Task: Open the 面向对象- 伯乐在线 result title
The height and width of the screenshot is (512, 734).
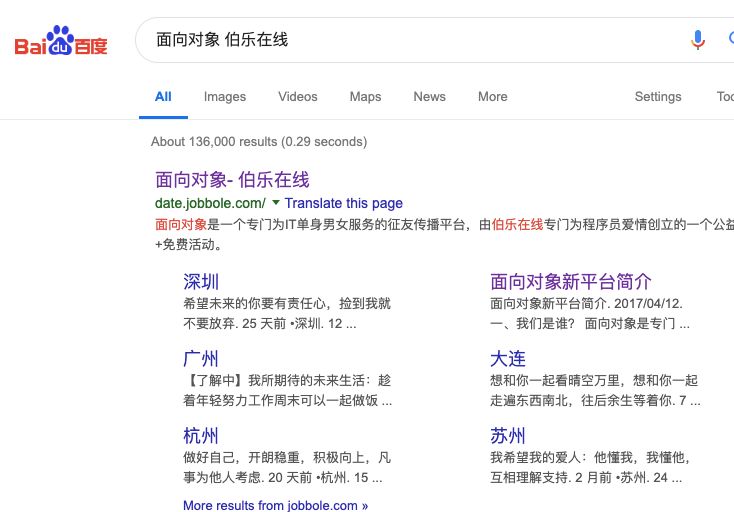Action: [x=232, y=180]
